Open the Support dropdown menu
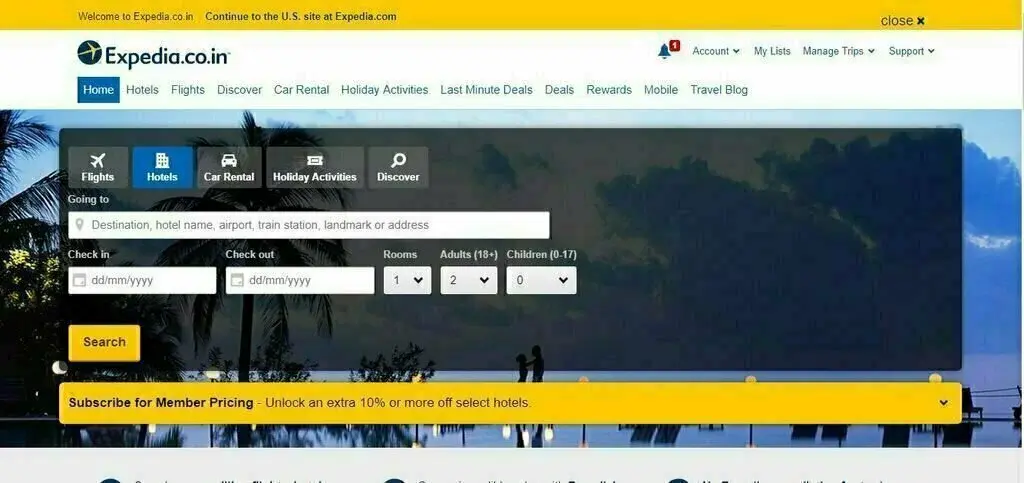1024x483 pixels. (x=912, y=51)
